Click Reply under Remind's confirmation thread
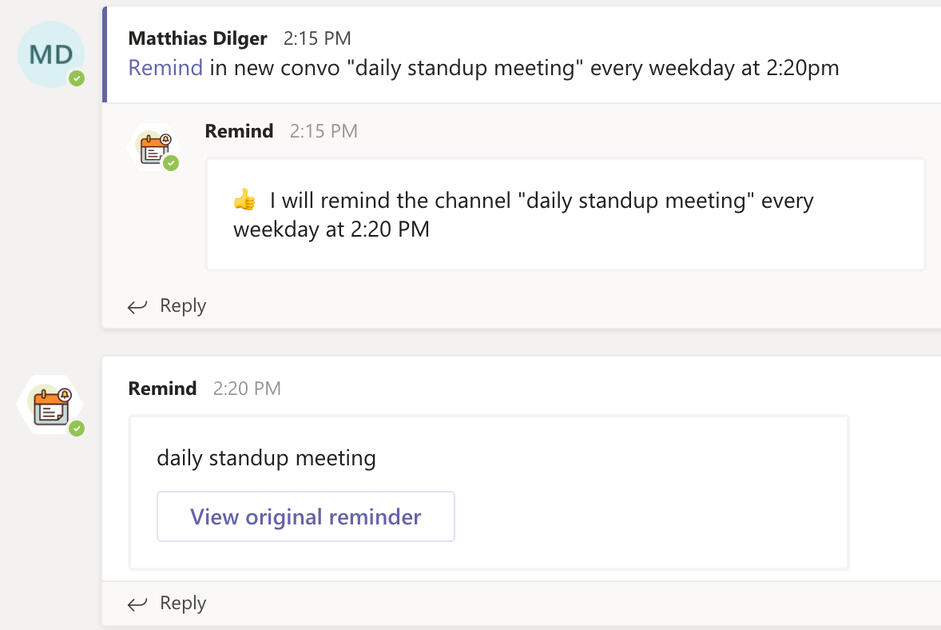Viewport: 941px width, 630px height. click(x=181, y=306)
